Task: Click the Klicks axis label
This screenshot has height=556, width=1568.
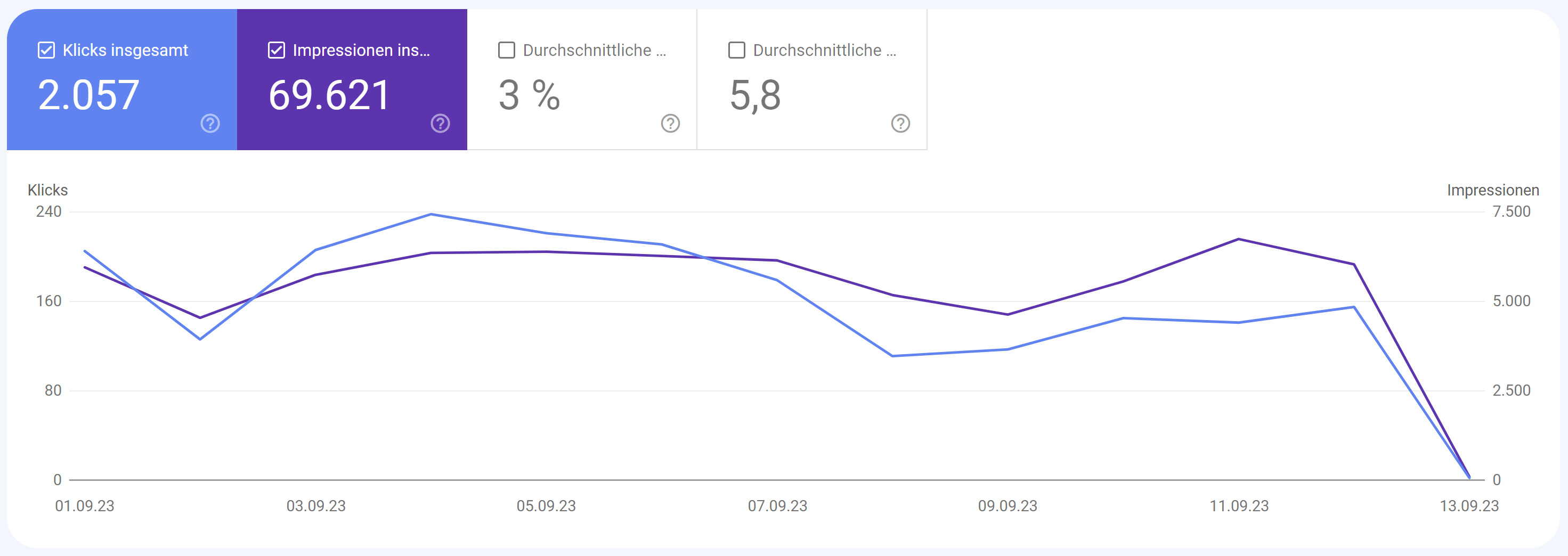Action: 47,190
